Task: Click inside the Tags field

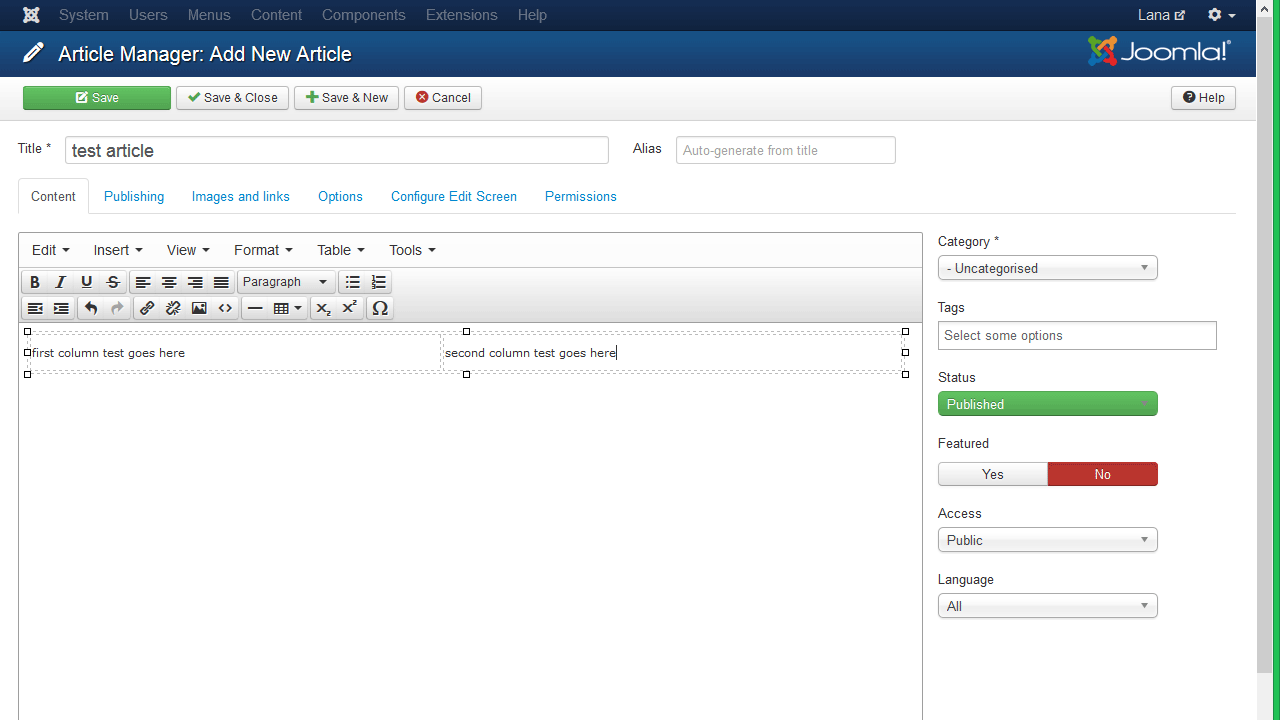Action: [x=1077, y=335]
